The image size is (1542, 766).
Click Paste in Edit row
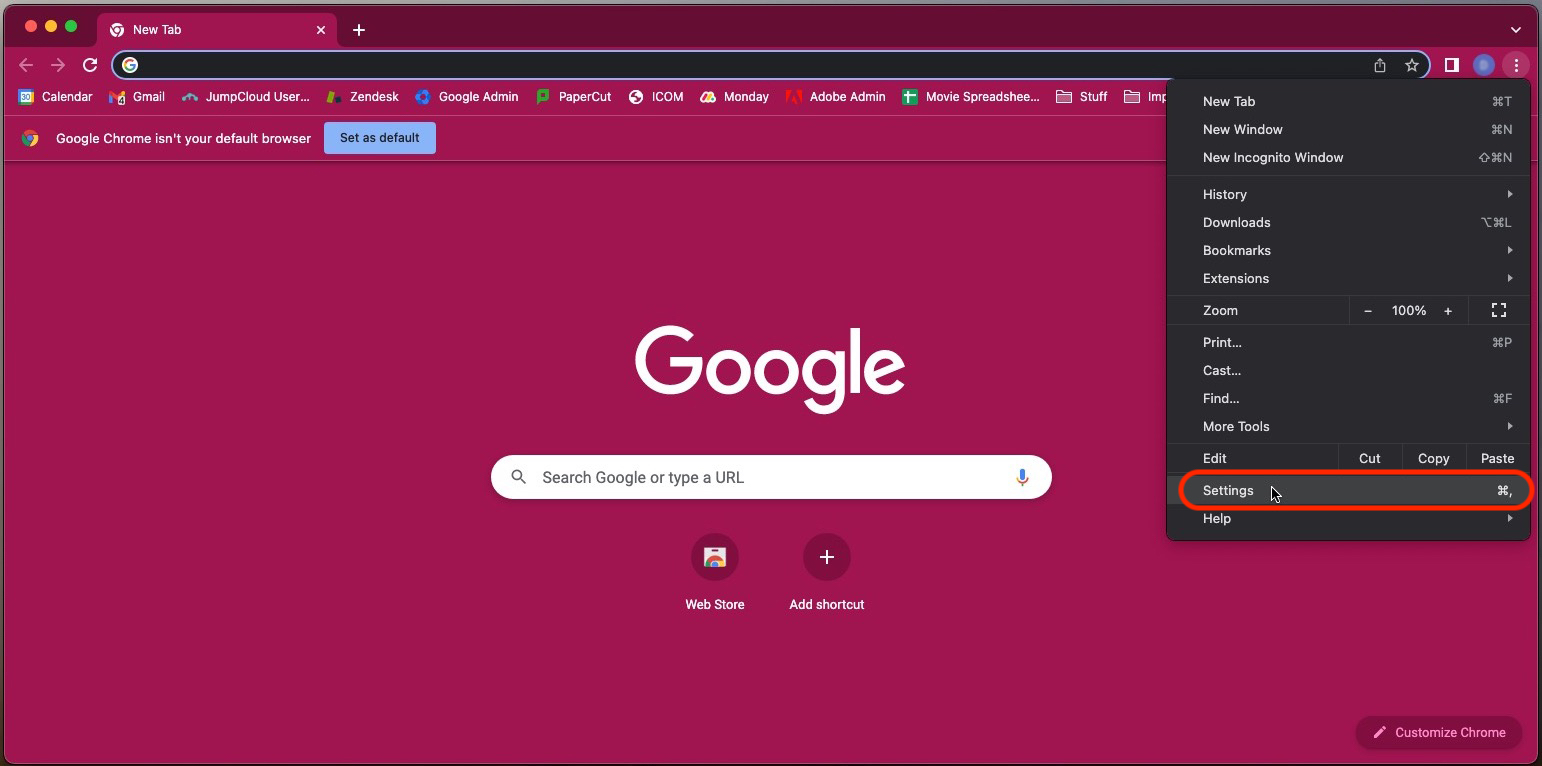click(x=1497, y=458)
